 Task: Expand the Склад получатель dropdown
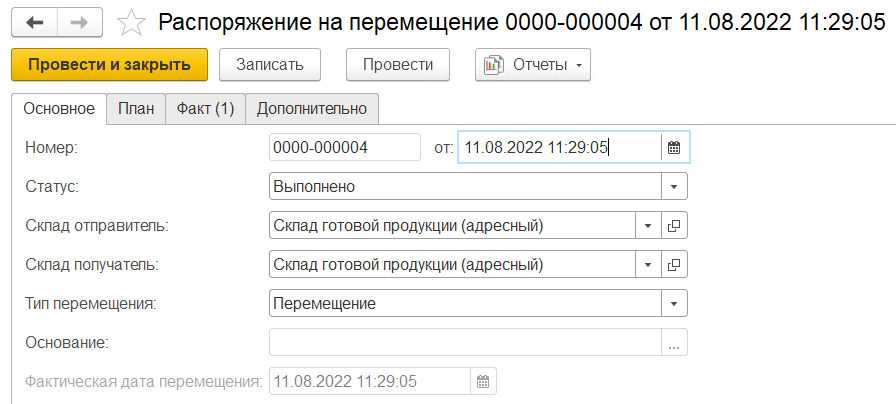coord(648,265)
